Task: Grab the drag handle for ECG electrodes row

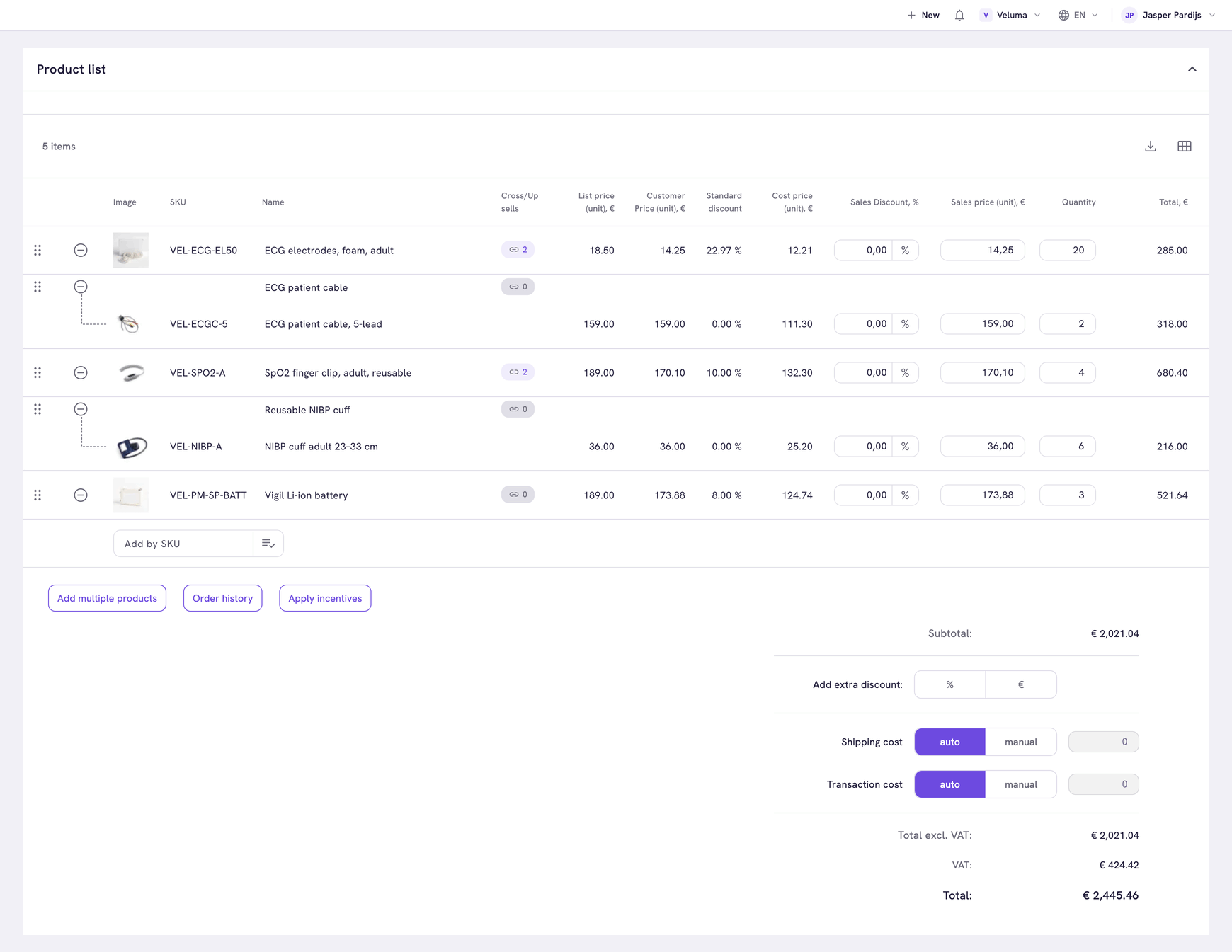Action: click(38, 250)
